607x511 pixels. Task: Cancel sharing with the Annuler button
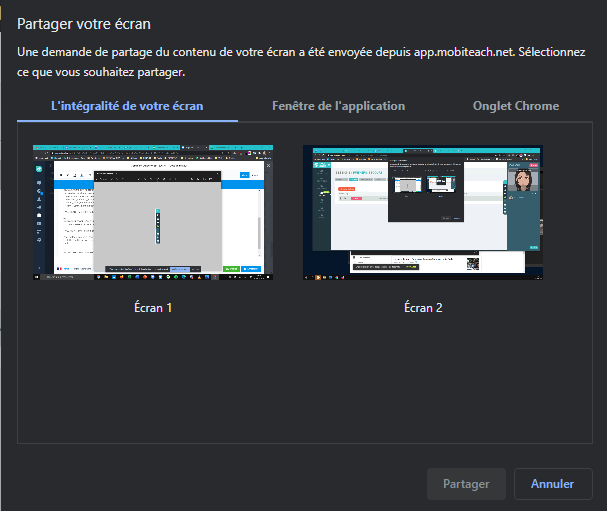click(553, 484)
